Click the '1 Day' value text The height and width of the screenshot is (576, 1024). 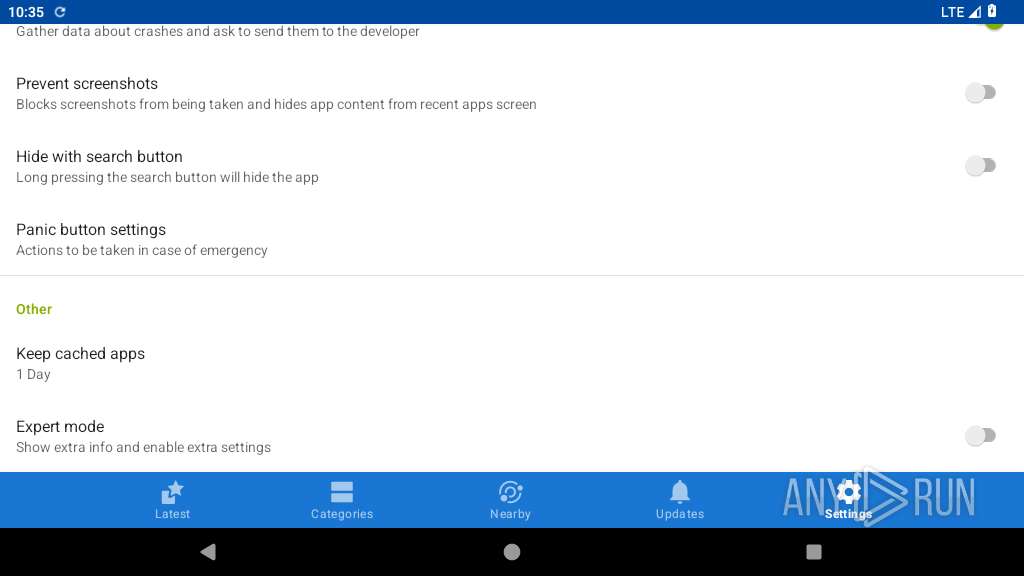coord(33,374)
